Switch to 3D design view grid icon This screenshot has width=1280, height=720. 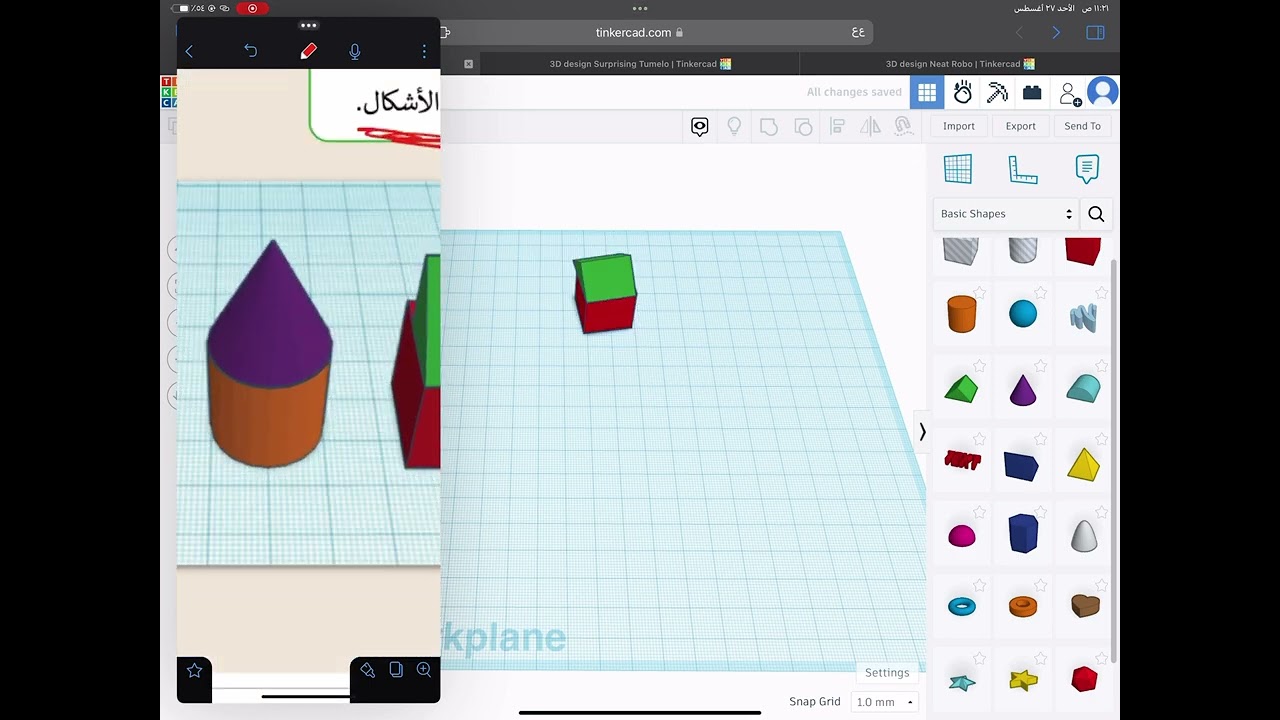point(927,92)
